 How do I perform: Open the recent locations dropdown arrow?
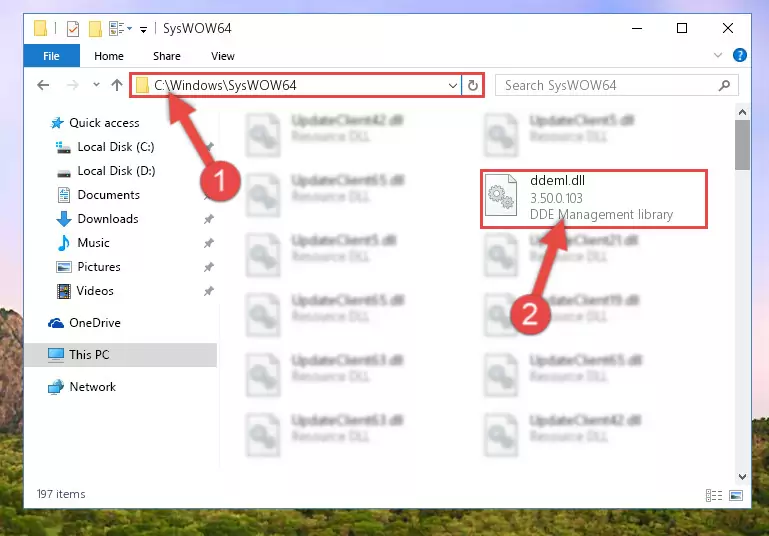96,85
